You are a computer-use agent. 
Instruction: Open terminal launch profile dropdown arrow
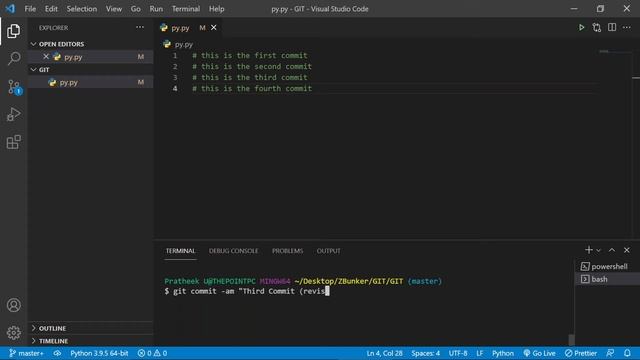(x=598, y=250)
